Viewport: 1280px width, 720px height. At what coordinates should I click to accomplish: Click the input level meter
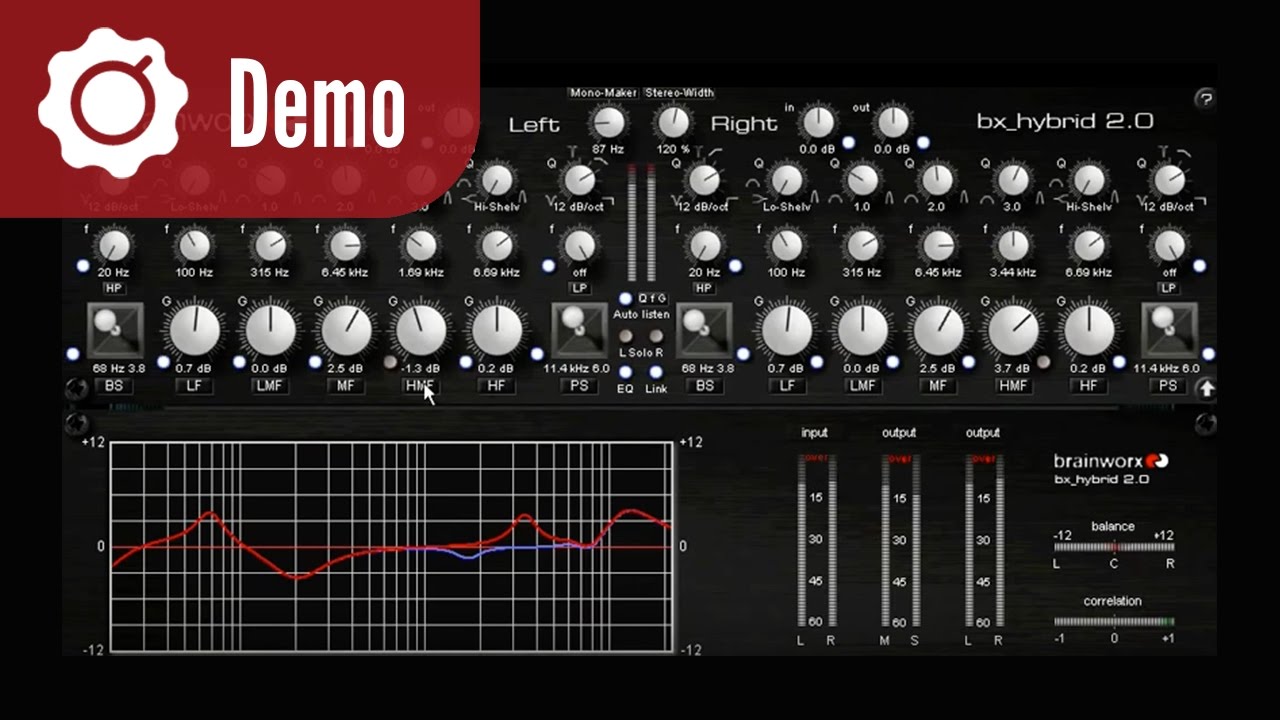click(x=815, y=541)
